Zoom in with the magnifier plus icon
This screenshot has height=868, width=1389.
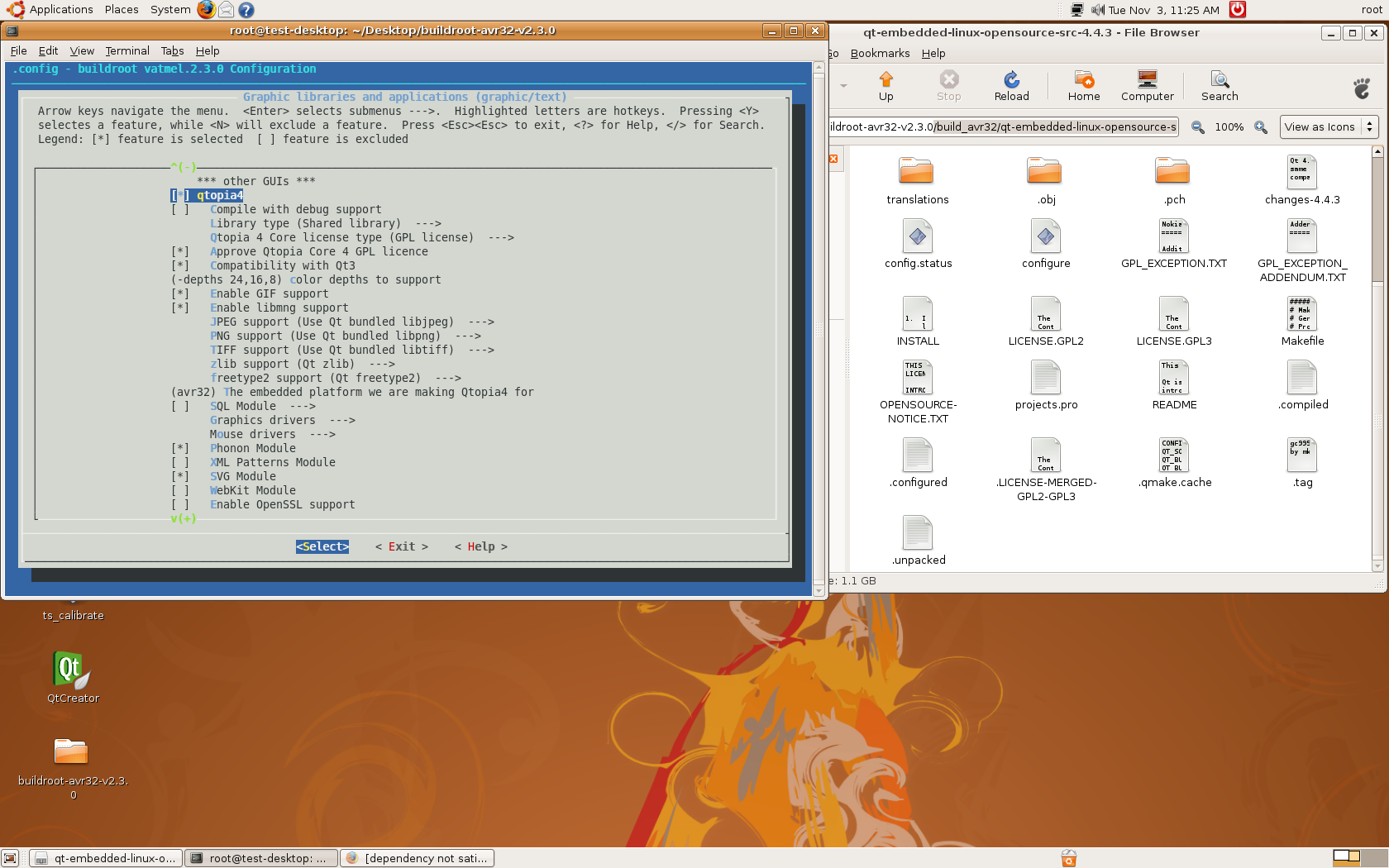1261,127
